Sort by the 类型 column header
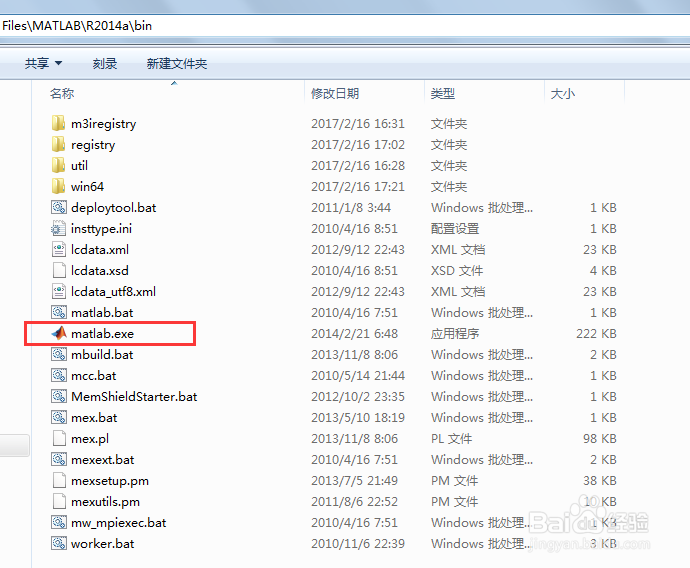Viewport: 690px width, 568px height. [443, 93]
